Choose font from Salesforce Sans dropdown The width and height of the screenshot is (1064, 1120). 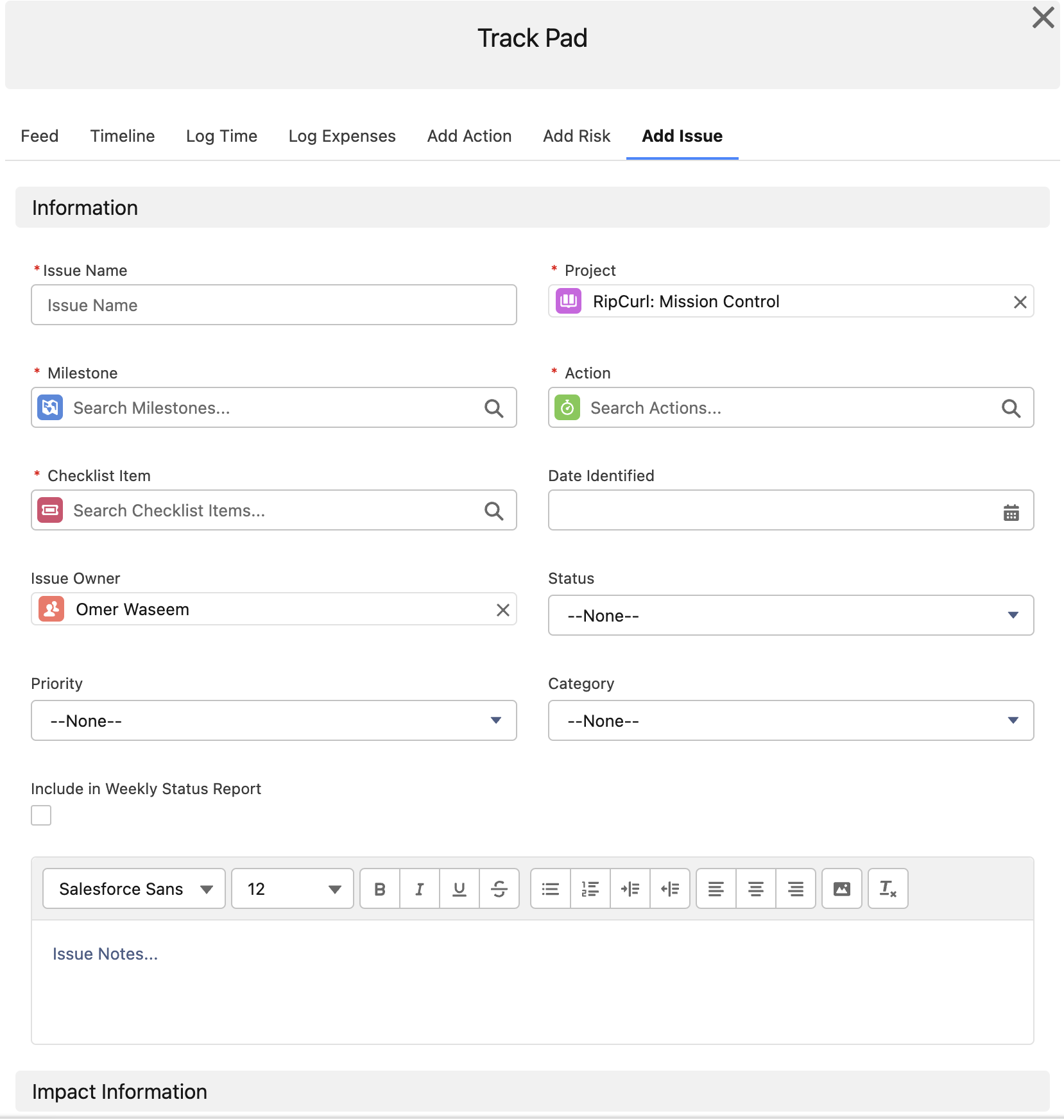click(x=134, y=889)
